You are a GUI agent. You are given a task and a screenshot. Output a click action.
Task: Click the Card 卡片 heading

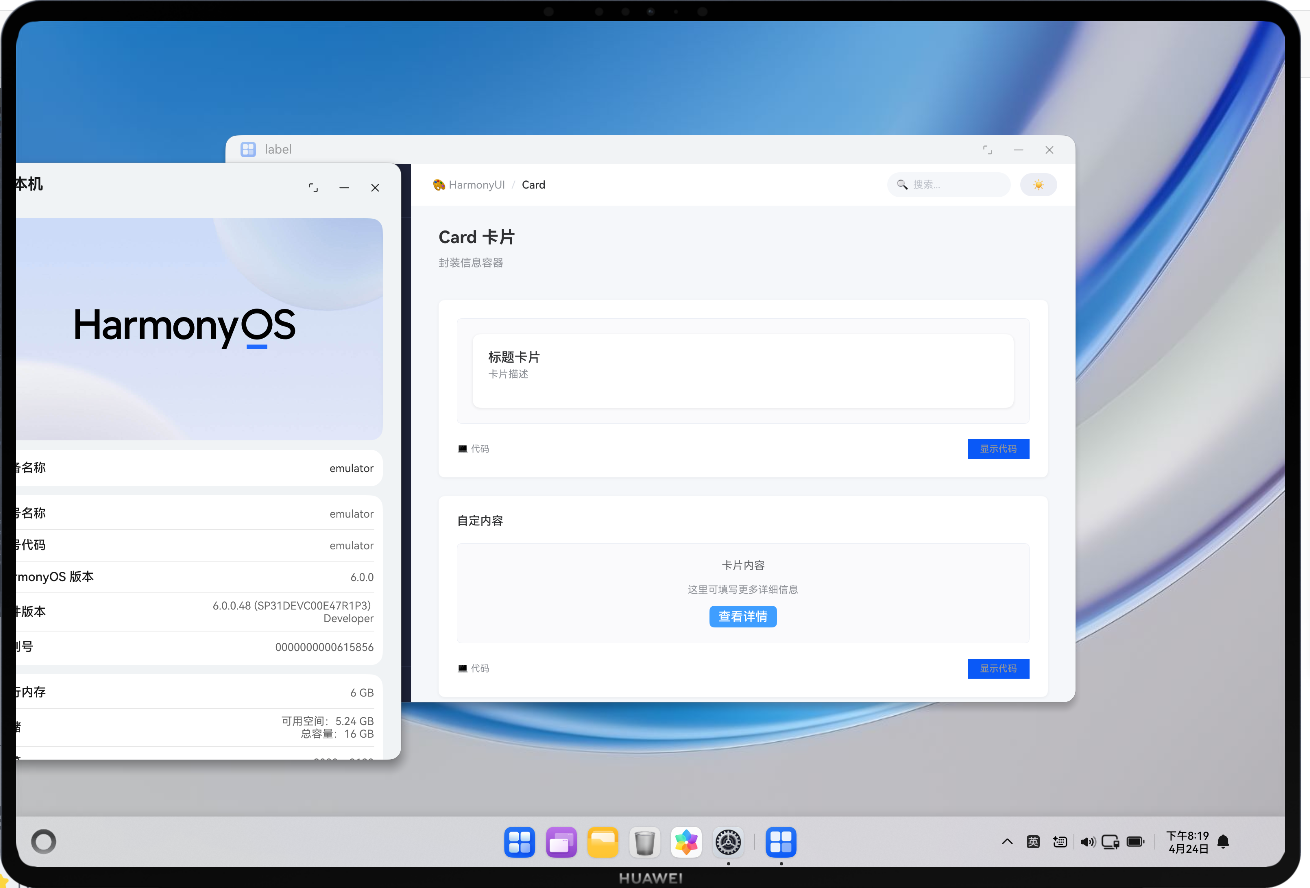click(x=477, y=237)
